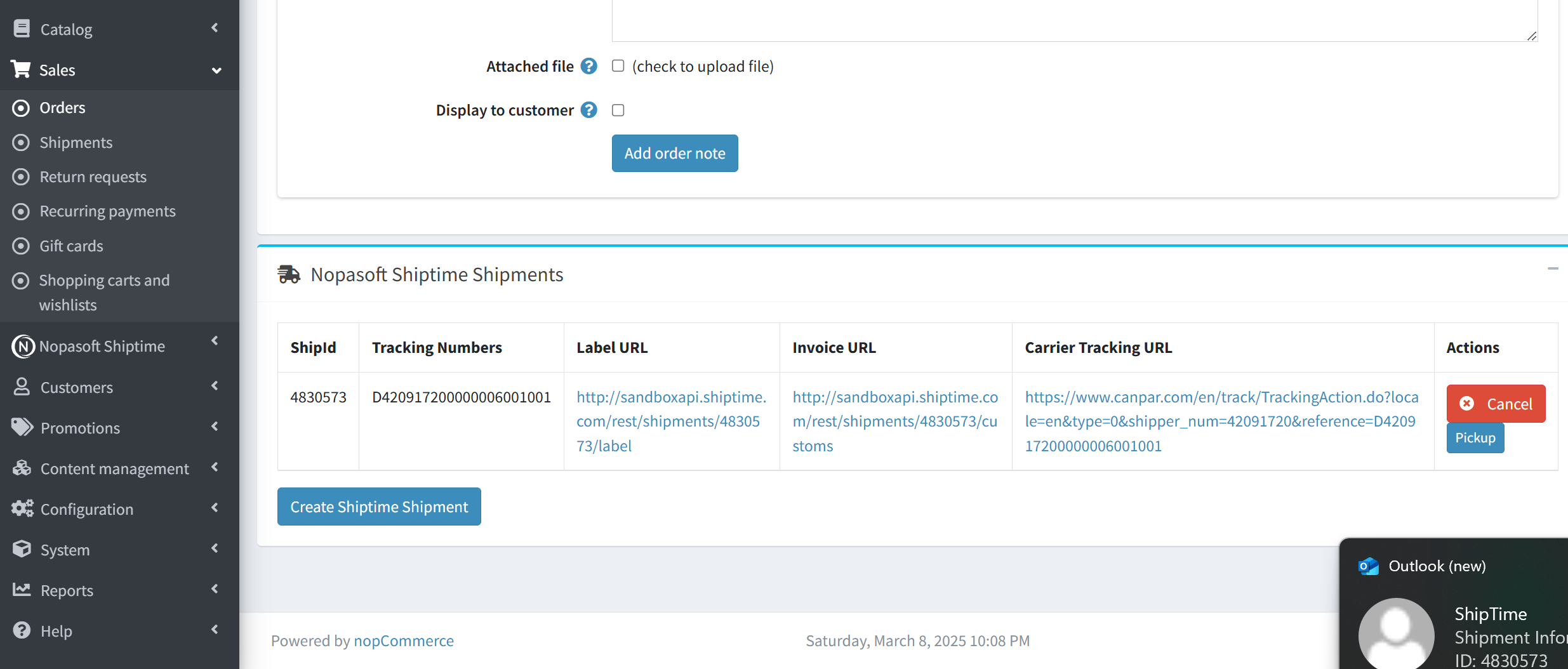Image resolution: width=1568 pixels, height=669 pixels.
Task: Click the Help question mark icon
Action: (22, 630)
